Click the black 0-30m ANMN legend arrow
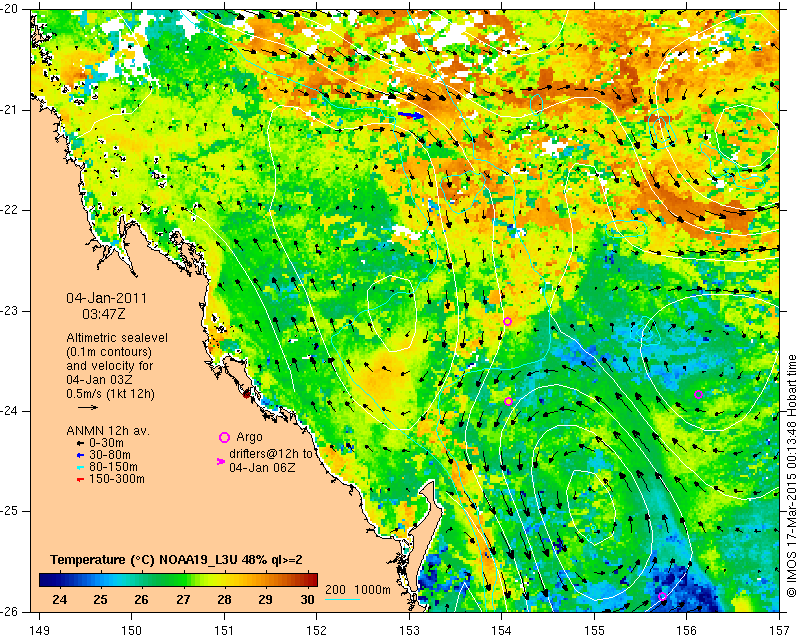This screenshot has height=640, width=800. [x=80, y=443]
